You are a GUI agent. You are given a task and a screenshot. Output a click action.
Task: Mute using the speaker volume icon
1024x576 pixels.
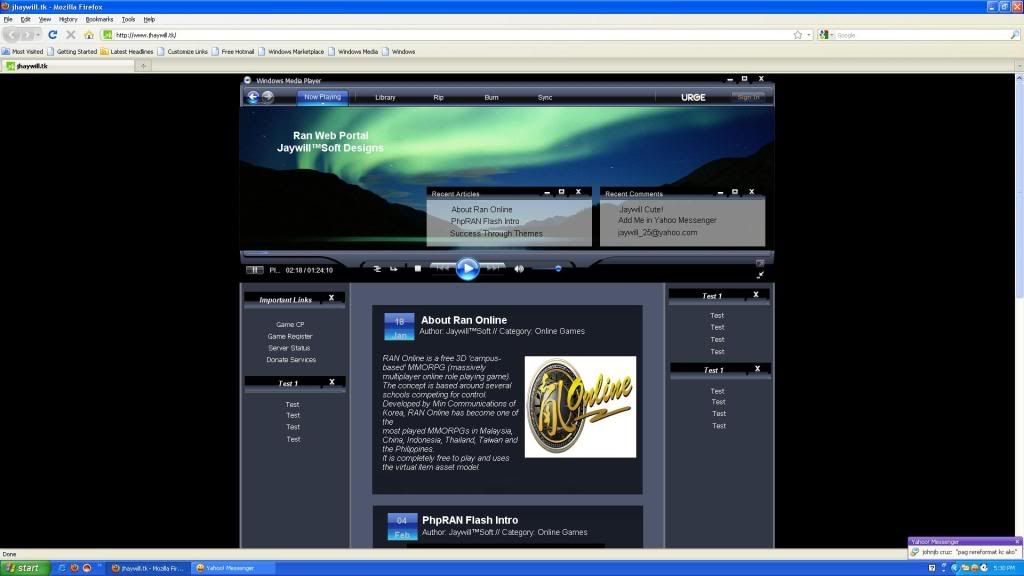519,268
